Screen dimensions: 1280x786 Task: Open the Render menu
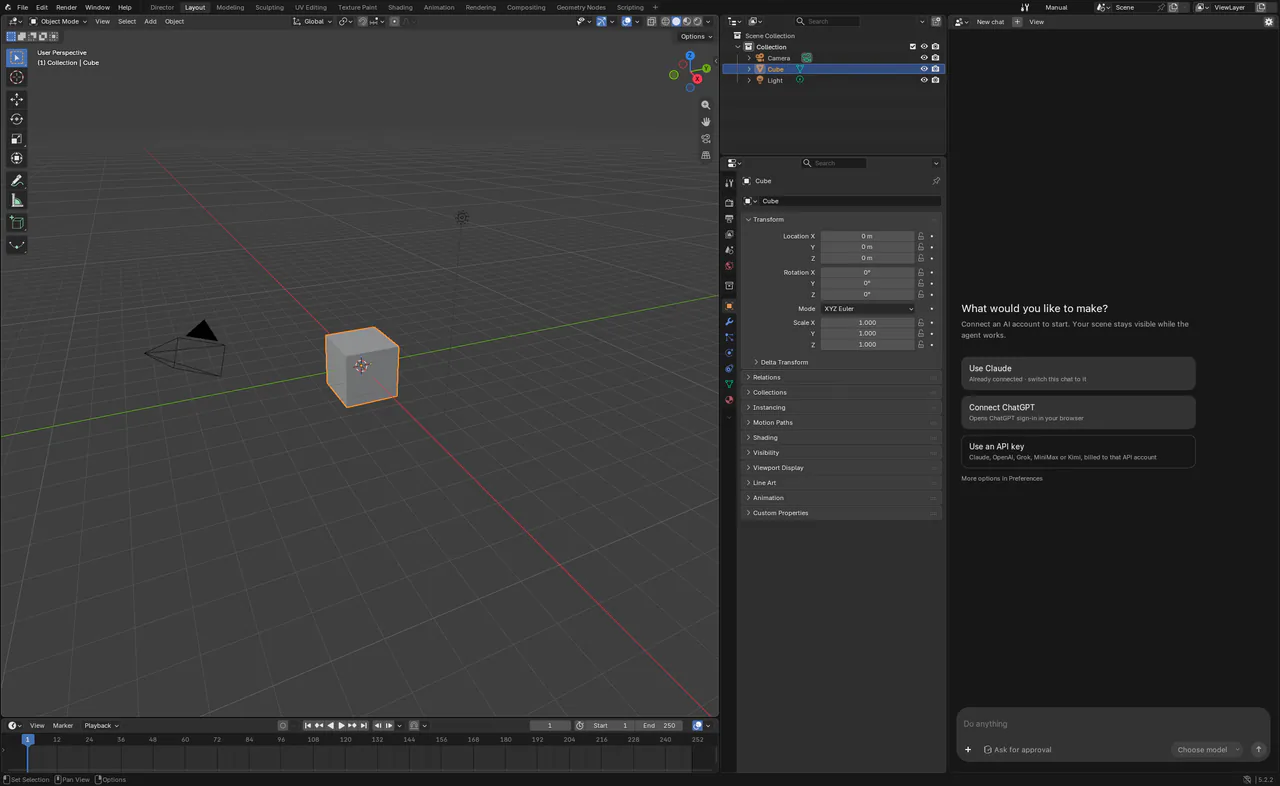click(66, 7)
